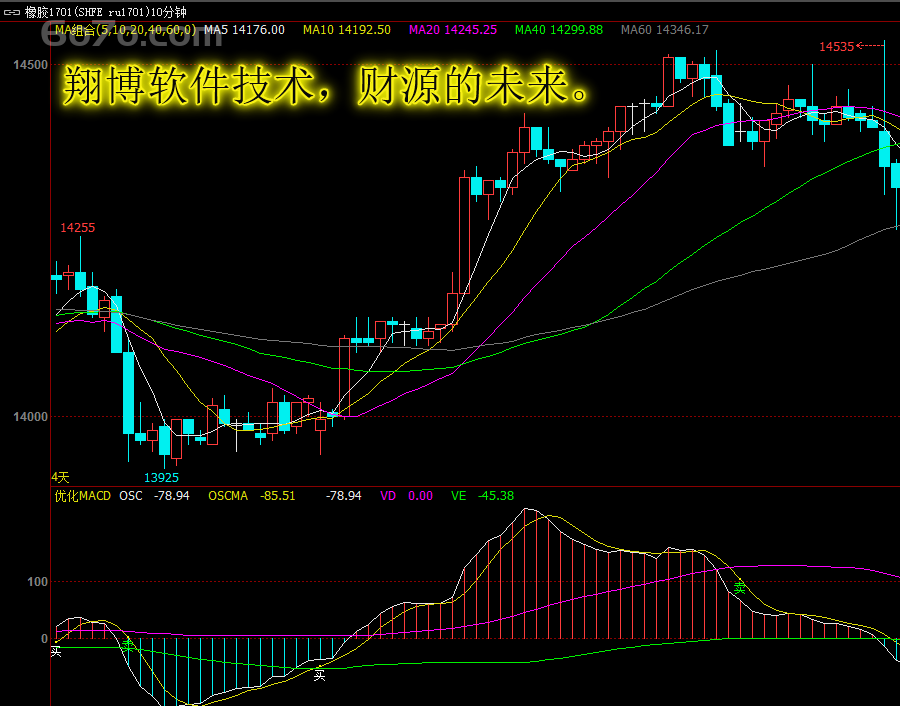Click the 14255 price label

77,228
